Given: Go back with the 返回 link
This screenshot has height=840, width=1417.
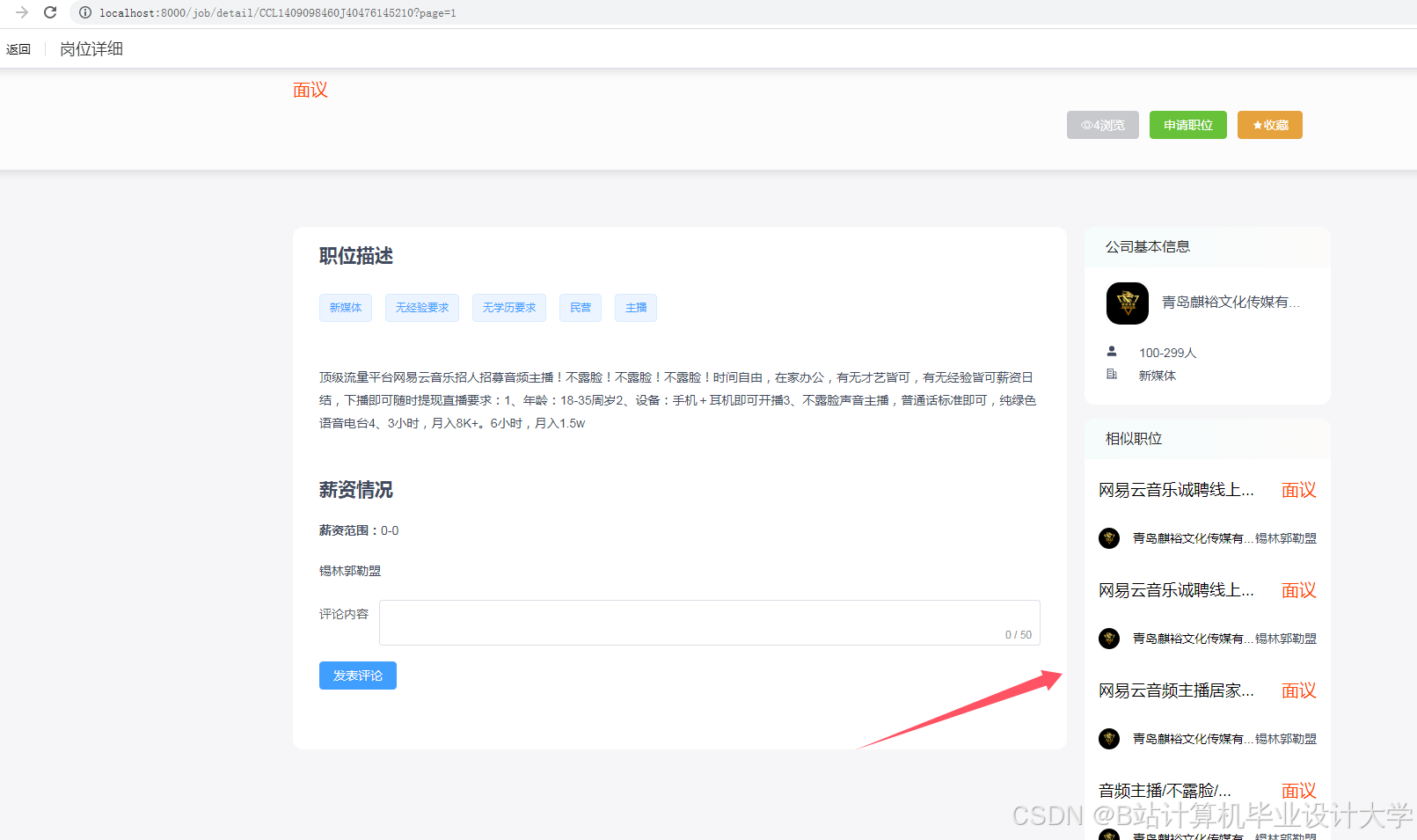Looking at the screenshot, I should pyautogui.click(x=18, y=49).
